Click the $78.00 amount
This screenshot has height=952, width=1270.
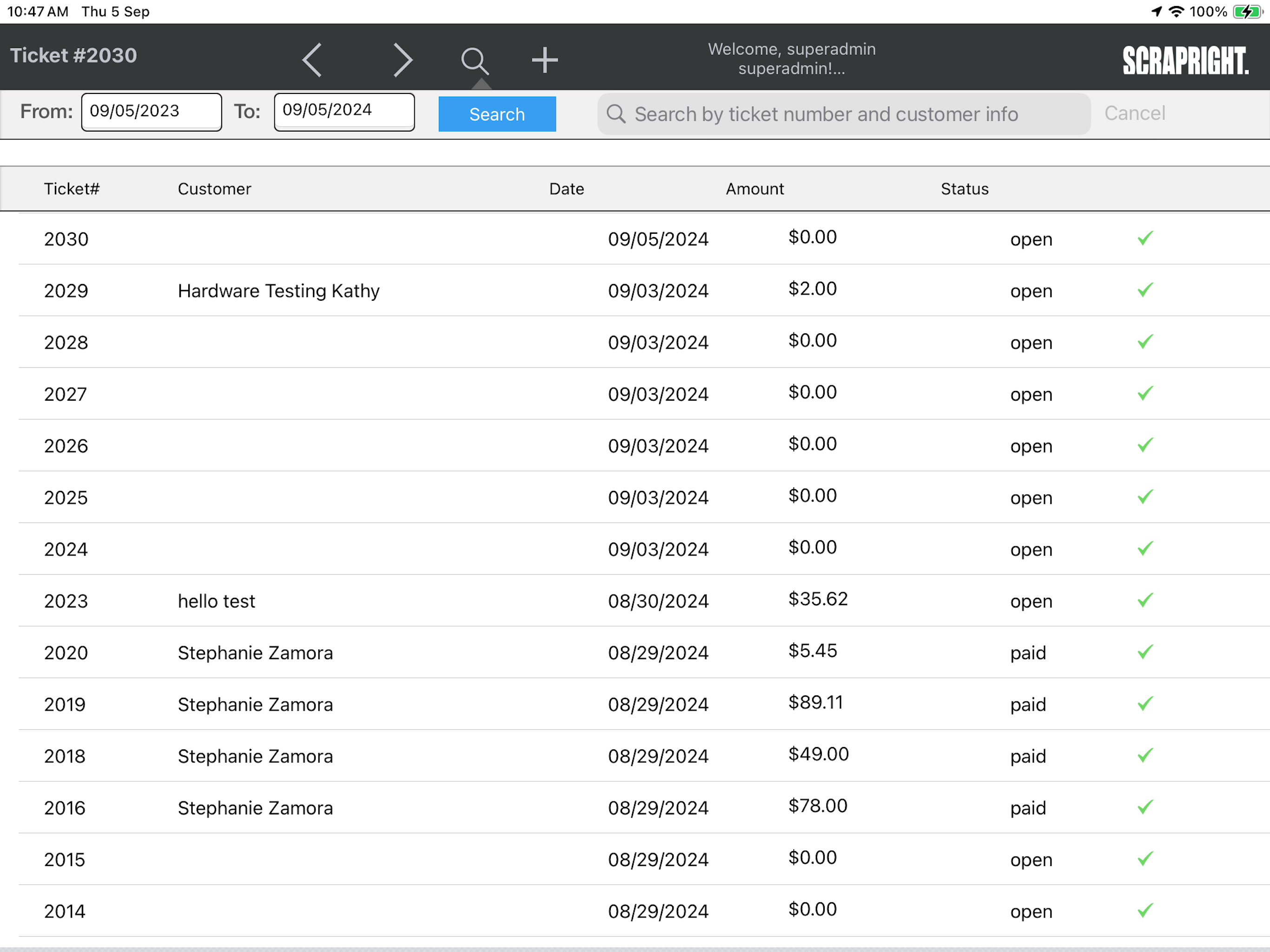818,806
